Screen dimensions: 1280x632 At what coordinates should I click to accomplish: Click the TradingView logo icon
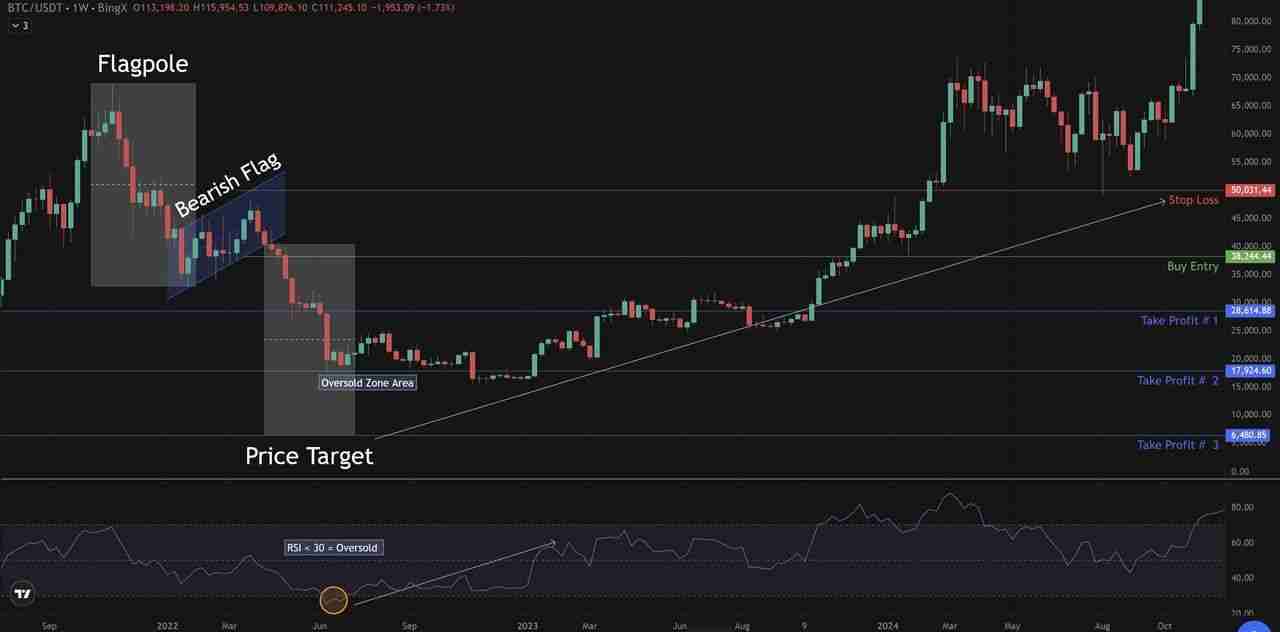22,594
